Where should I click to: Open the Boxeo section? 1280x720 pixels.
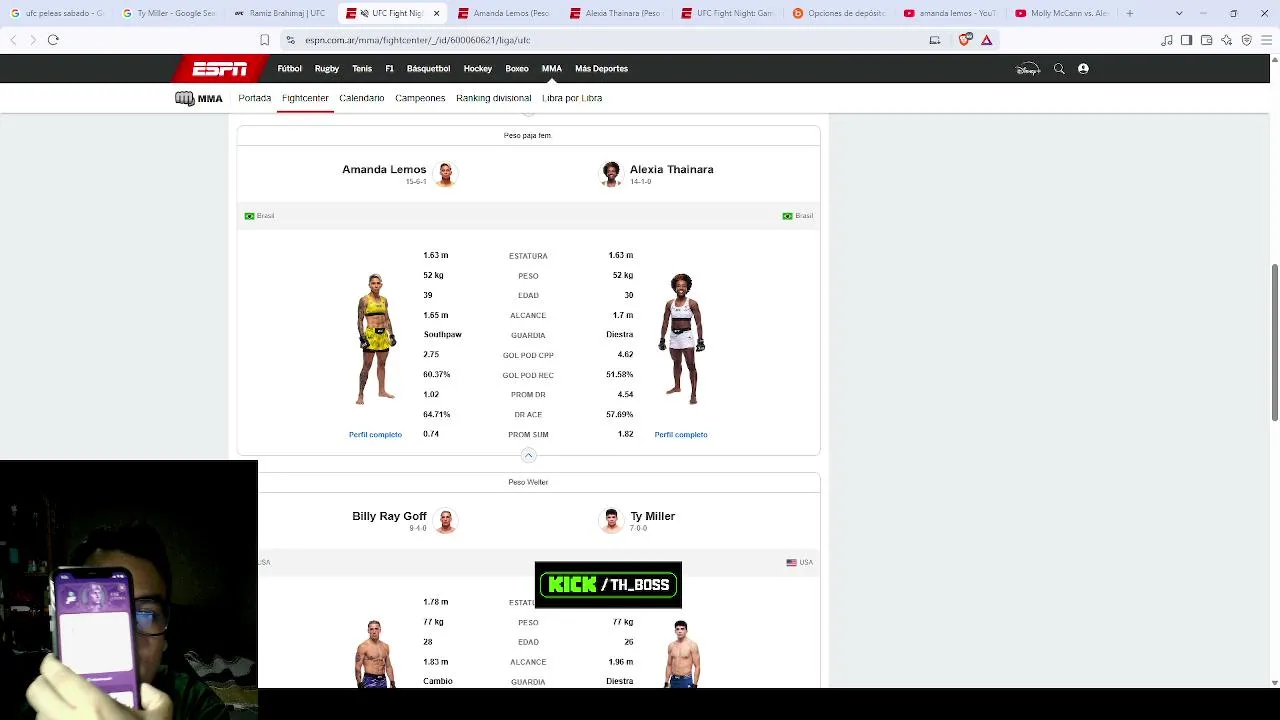tap(517, 69)
